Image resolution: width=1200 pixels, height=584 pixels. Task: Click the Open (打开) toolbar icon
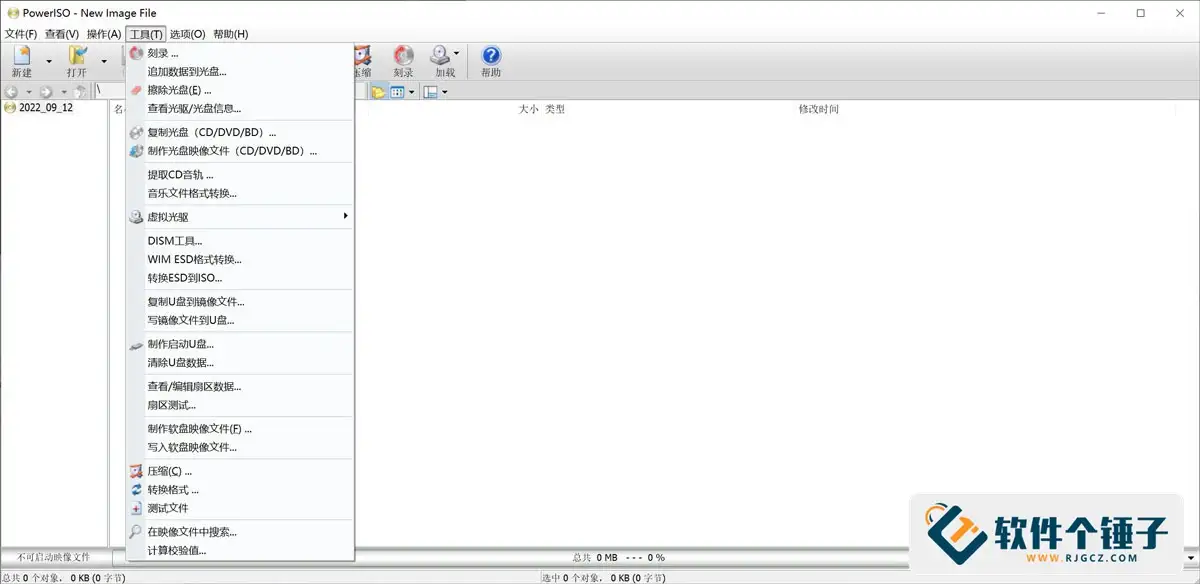click(x=77, y=61)
